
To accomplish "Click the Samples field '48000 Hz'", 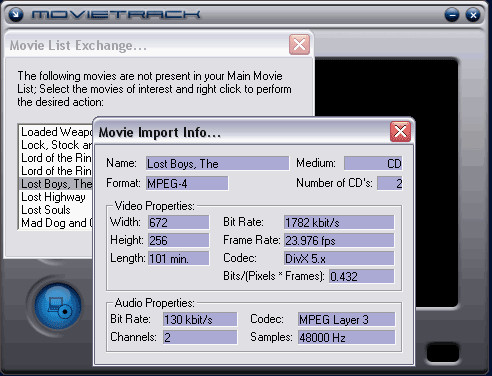I will 347,337.
